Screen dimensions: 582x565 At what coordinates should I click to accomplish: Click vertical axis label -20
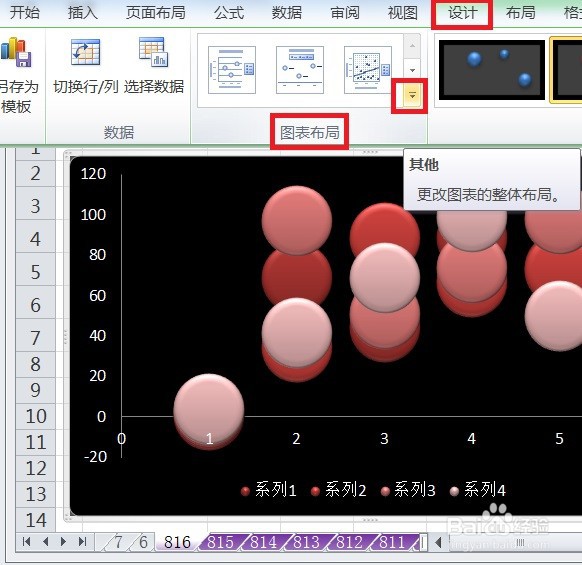pyautogui.click(x=95, y=457)
